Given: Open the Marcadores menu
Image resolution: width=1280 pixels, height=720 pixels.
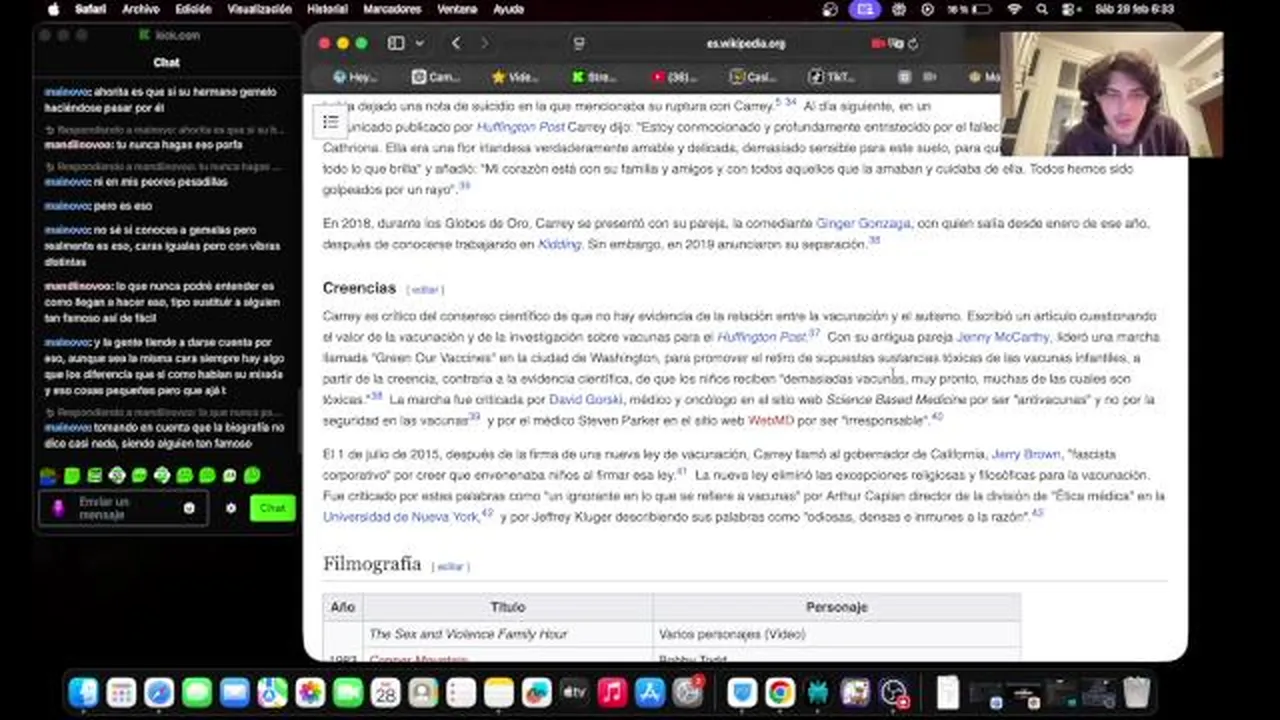Looking at the screenshot, I should [x=392, y=9].
